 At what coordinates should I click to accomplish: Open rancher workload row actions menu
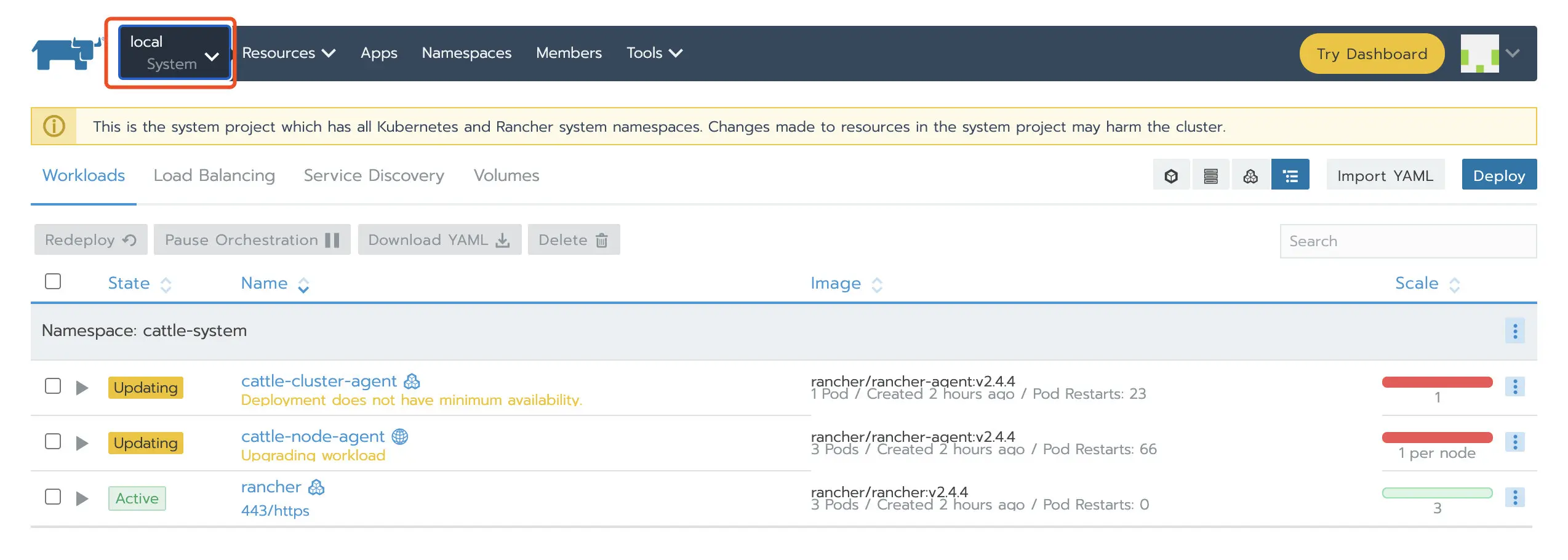tap(1514, 497)
